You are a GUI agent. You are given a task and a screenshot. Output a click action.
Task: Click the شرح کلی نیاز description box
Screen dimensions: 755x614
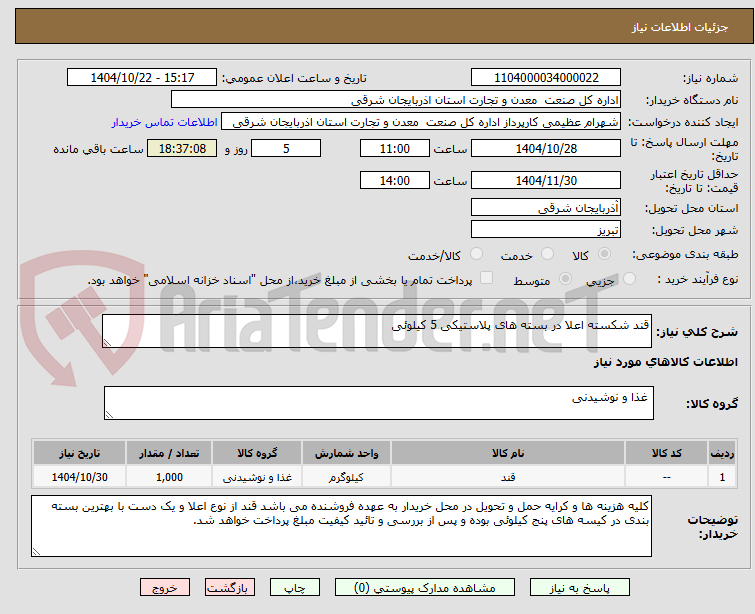coord(377,331)
